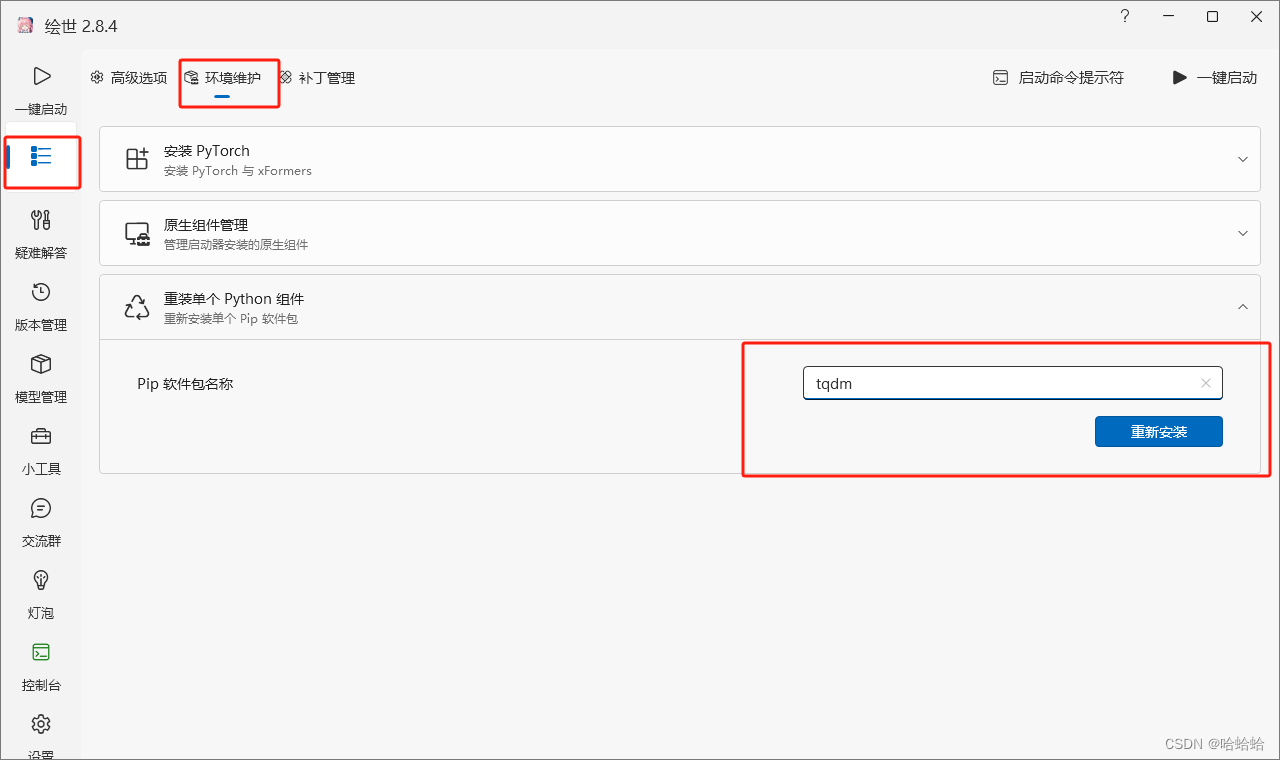The image size is (1280, 760).
Task: Click the Pip package name text field
Action: (1000, 383)
